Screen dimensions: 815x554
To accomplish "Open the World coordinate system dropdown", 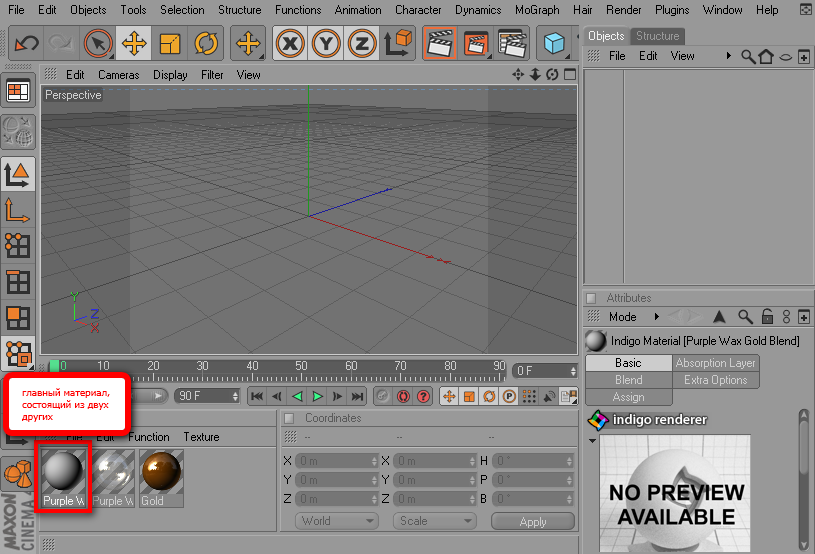I will tap(337, 521).
